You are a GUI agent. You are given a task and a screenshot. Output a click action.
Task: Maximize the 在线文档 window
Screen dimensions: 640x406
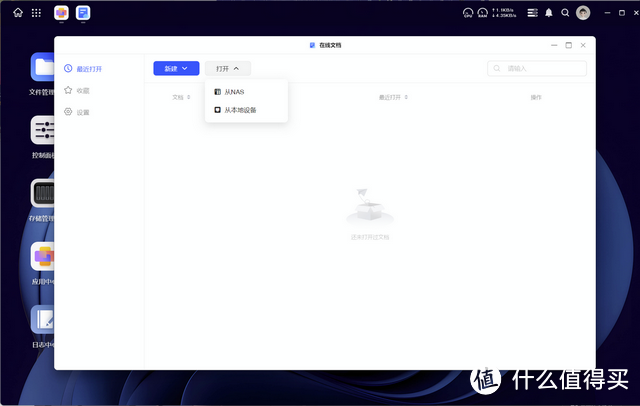click(x=569, y=45)
